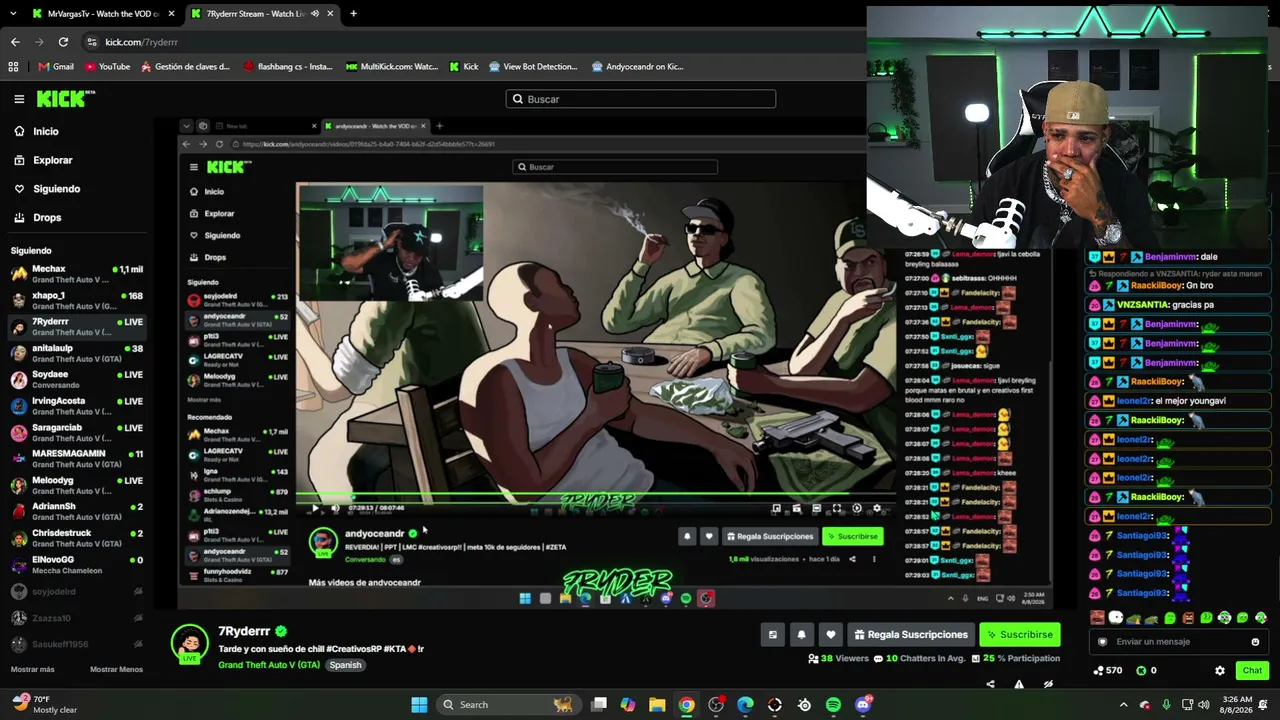Follow 7Ryderrr with the heart icon
The width and height of the screenshot is (1280, 720).
coord(830,635)
